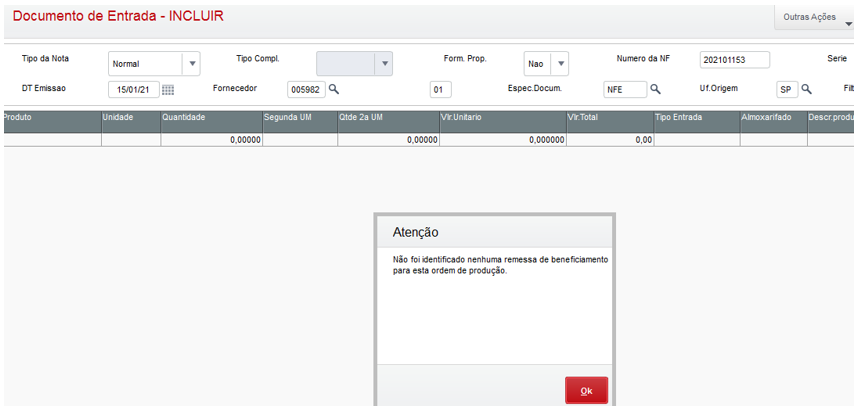Click the Atenção dialog title
Viewport: 857px width, 406px height.
pyautogui.click(x=415, y=232)
